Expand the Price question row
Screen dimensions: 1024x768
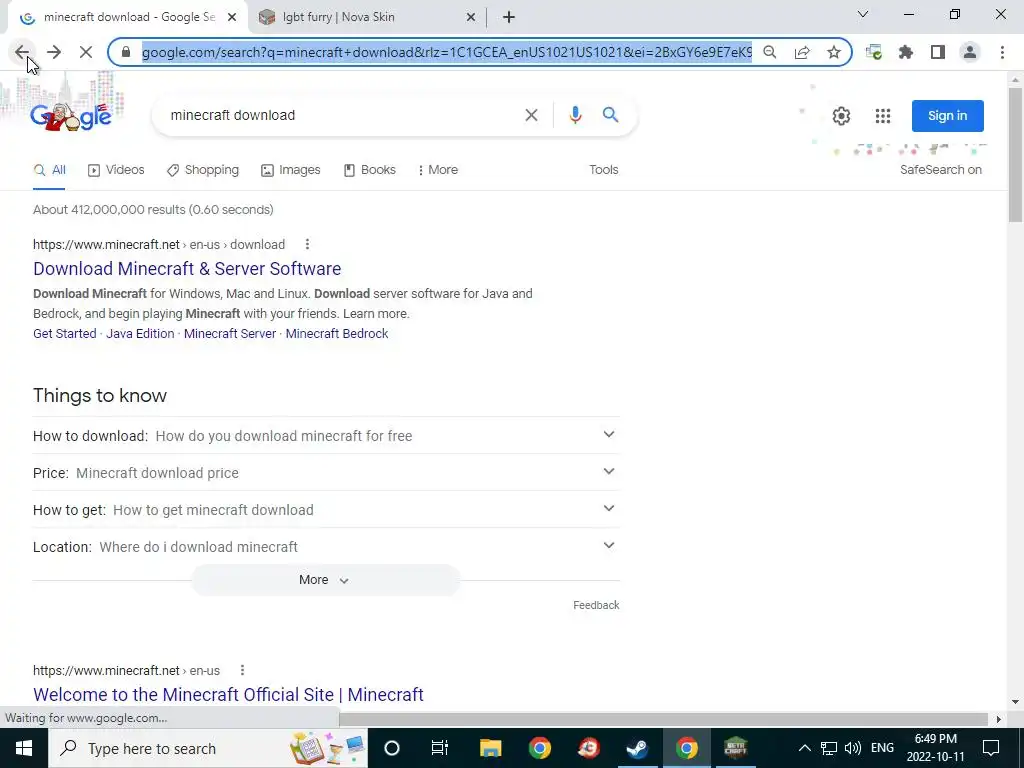[326, 473]
